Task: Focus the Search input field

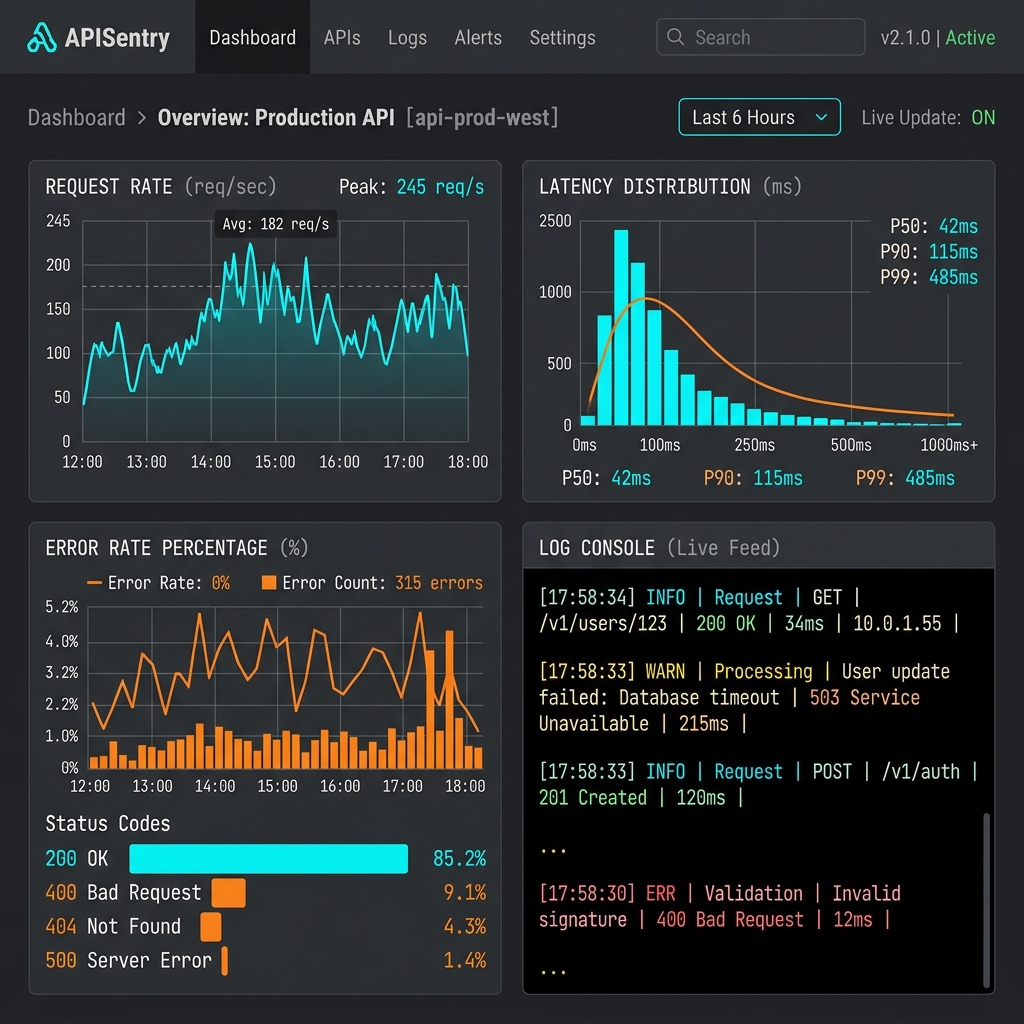Action: point(761,37)
